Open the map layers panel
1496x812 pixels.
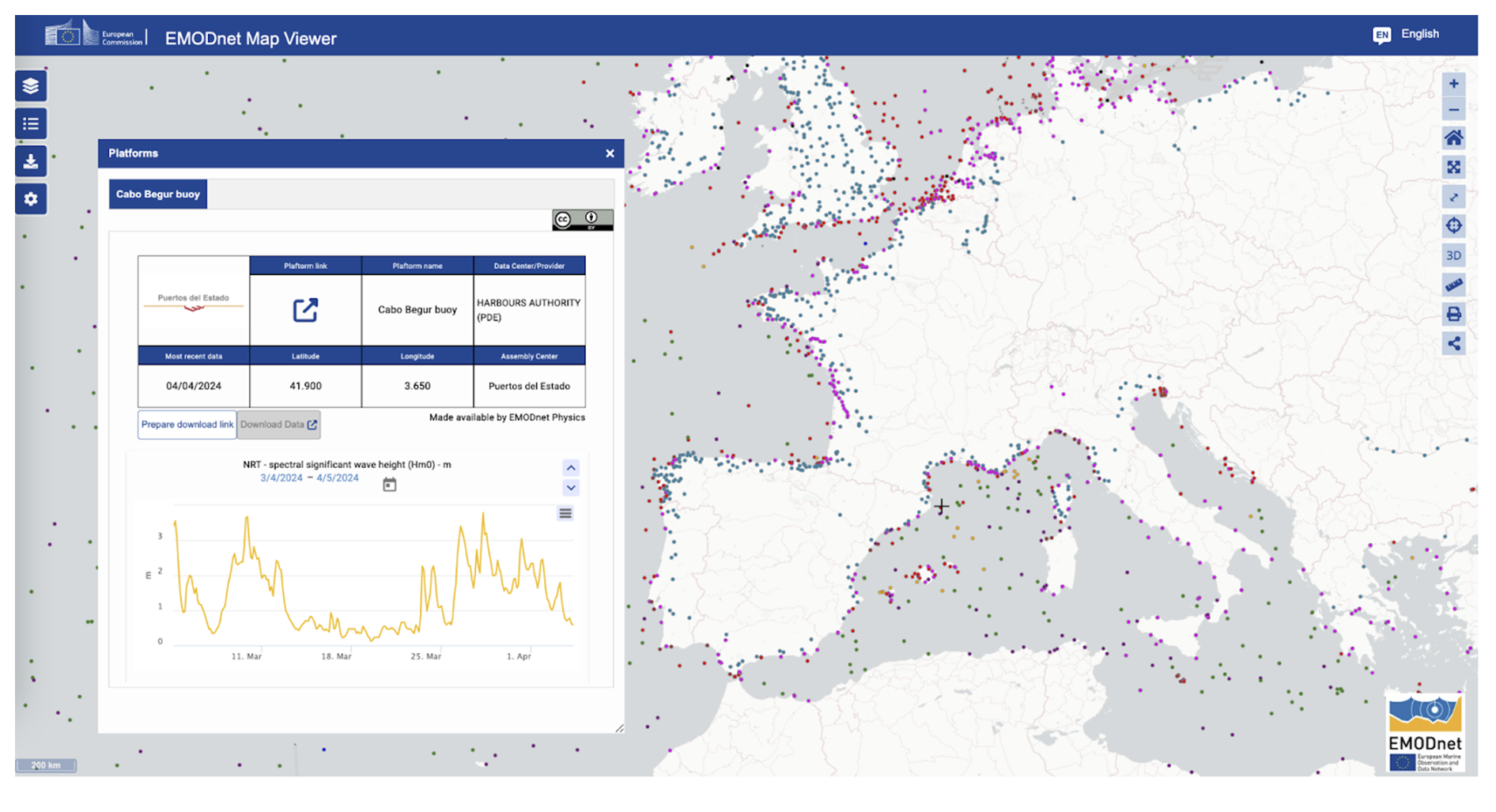click(31, 86)
